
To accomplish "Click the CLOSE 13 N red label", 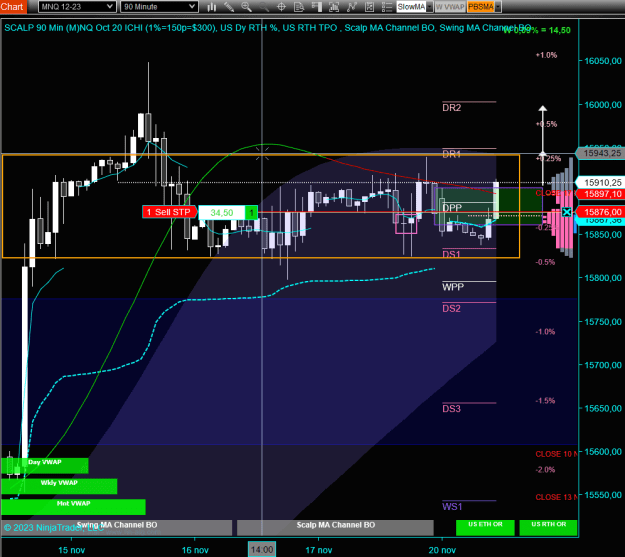I will [556, 497].
